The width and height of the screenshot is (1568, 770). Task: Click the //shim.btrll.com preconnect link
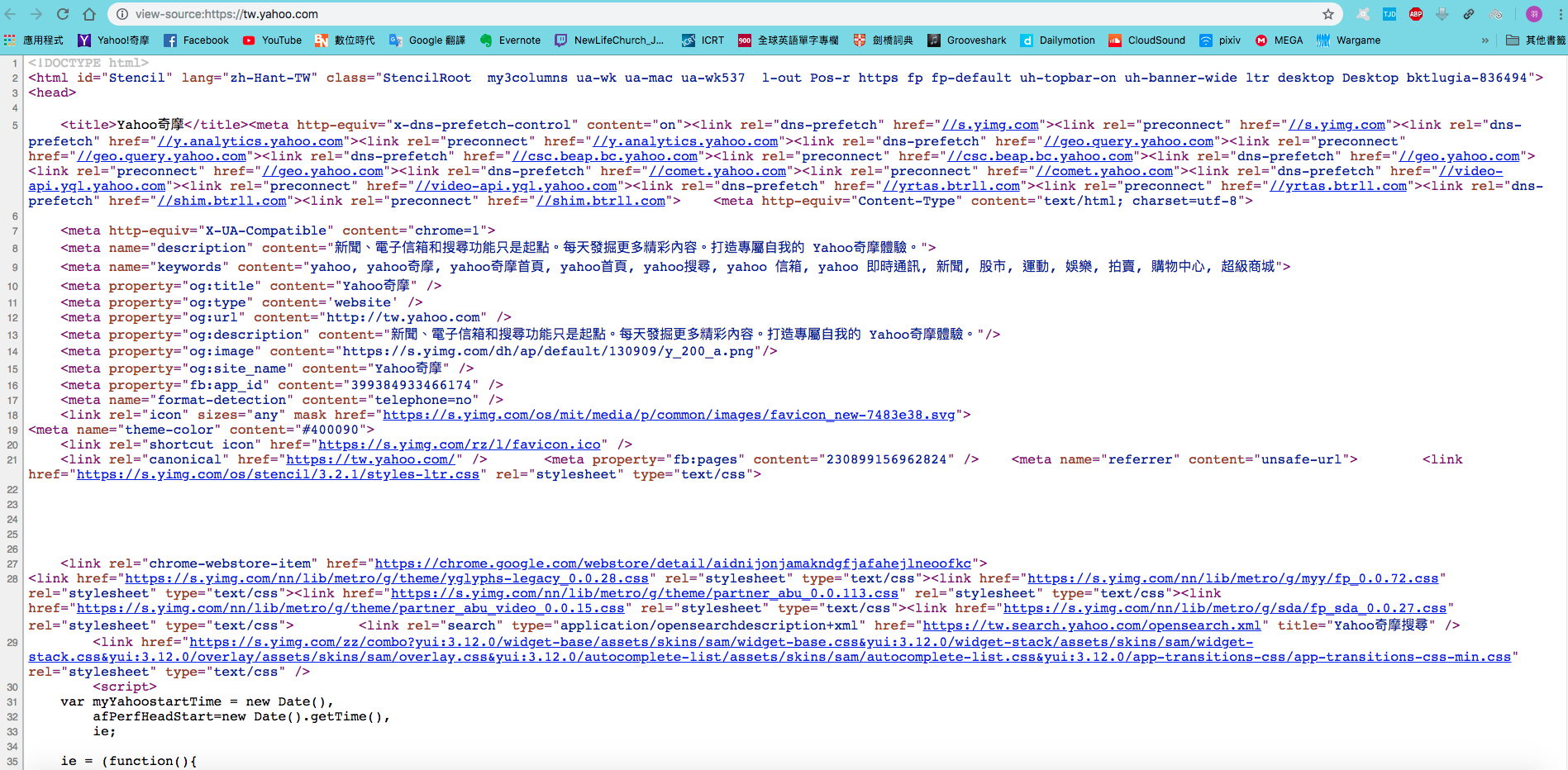pos(601,201)
